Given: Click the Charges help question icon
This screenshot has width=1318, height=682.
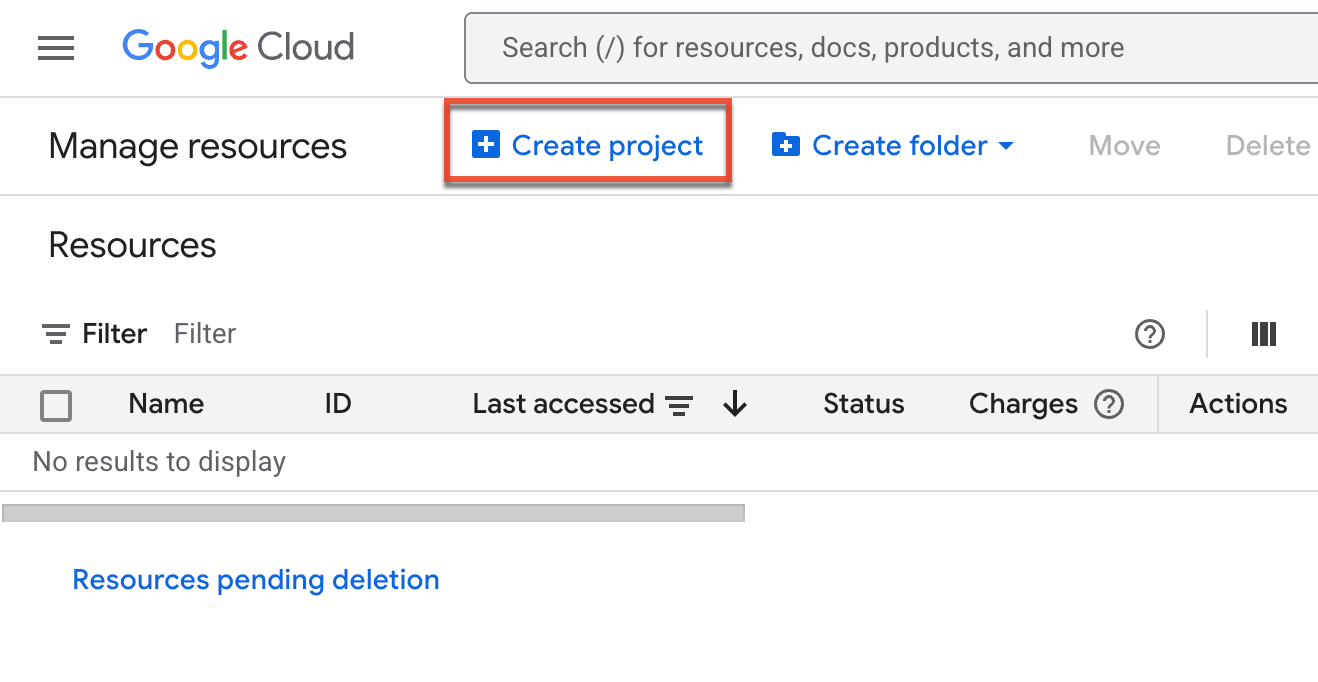Looking at the screenshot, I should coord(1109,404).
